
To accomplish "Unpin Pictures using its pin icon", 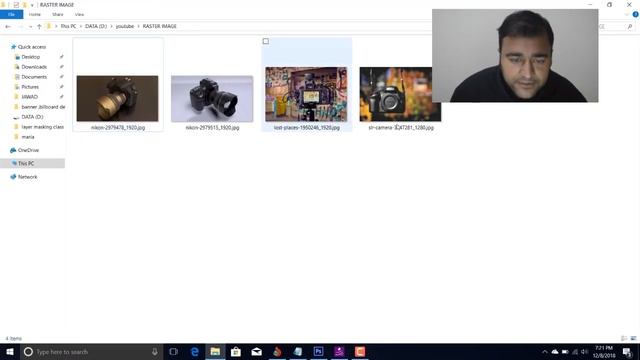I will point(62,87).
